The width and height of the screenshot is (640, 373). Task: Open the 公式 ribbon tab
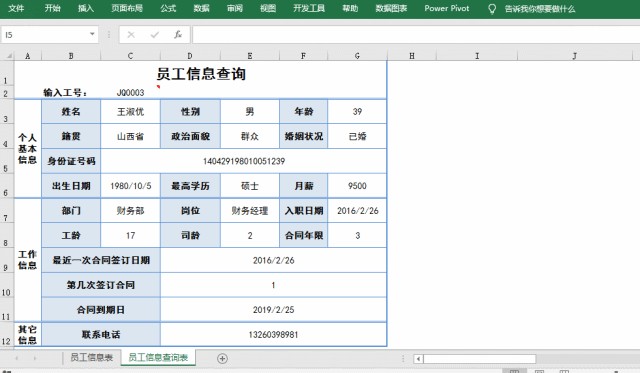168,8
